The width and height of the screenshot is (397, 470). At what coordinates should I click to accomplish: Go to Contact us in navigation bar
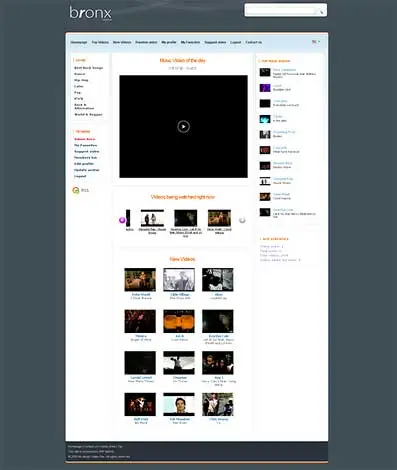[253, 42]
